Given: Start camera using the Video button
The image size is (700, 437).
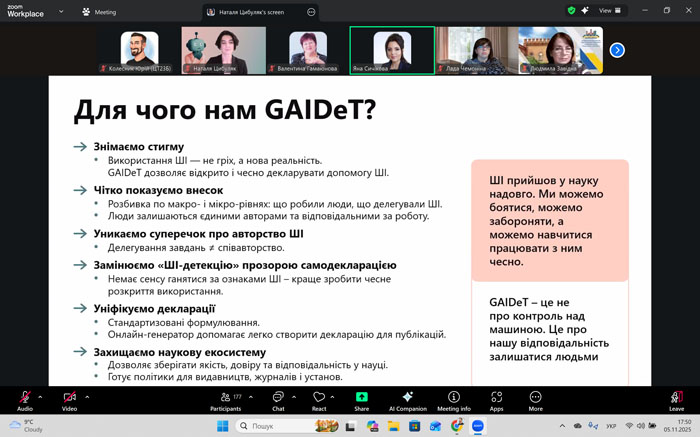Looking at the screenshot, I should tap(69, 398).
